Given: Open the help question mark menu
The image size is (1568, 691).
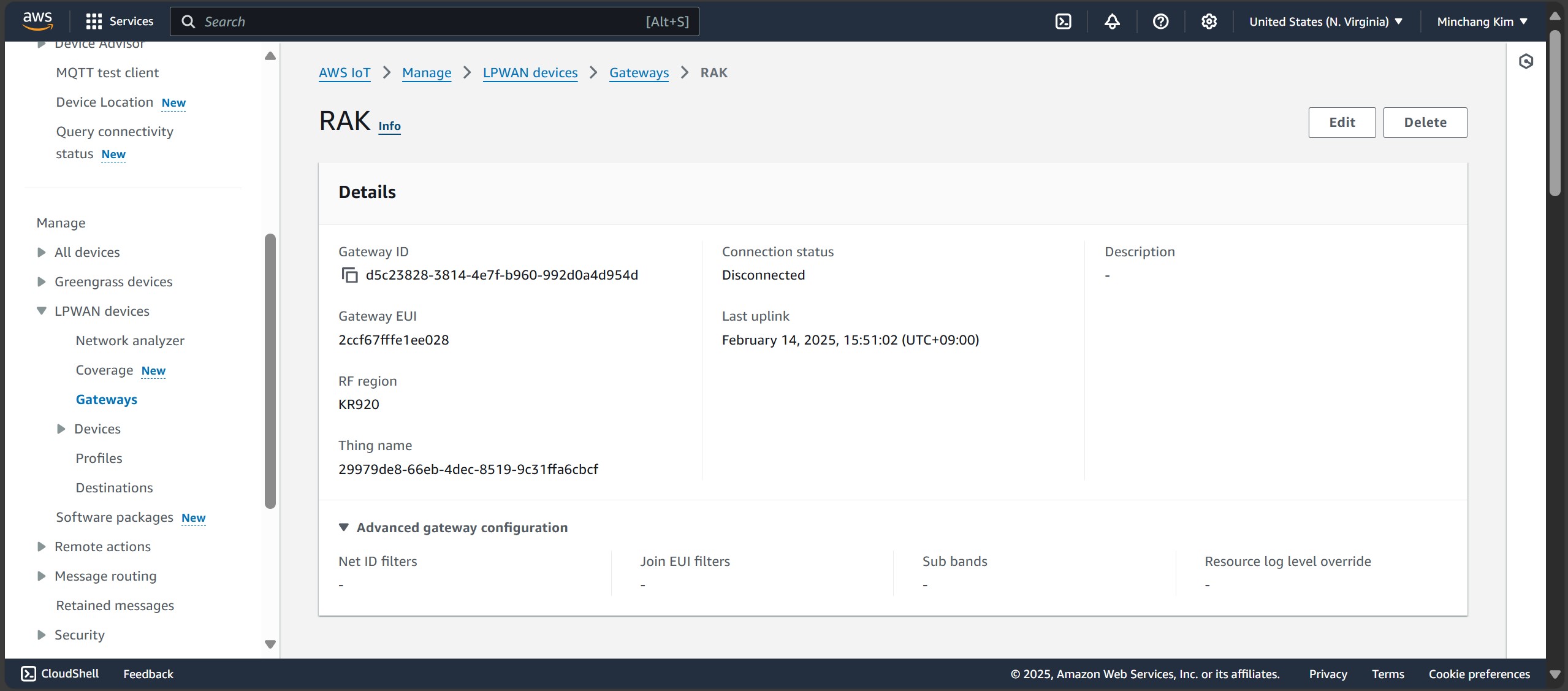Looking at the screenshot, I should (x=1160, y=21).
